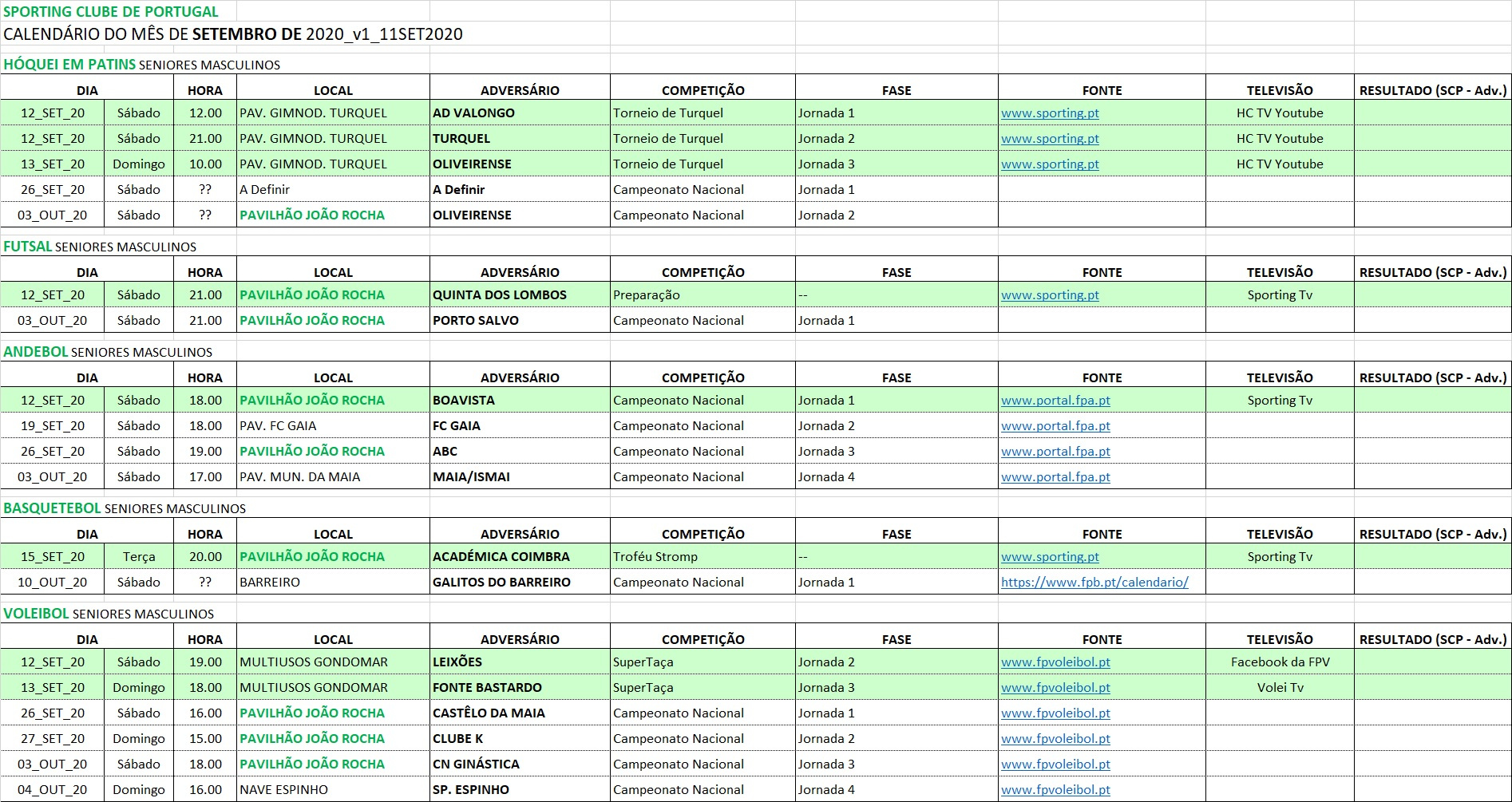Viewport: 1512px width, 802px height.
Task: Click the PAV. FC GAIA venue cell
Action: coord(333,426)
